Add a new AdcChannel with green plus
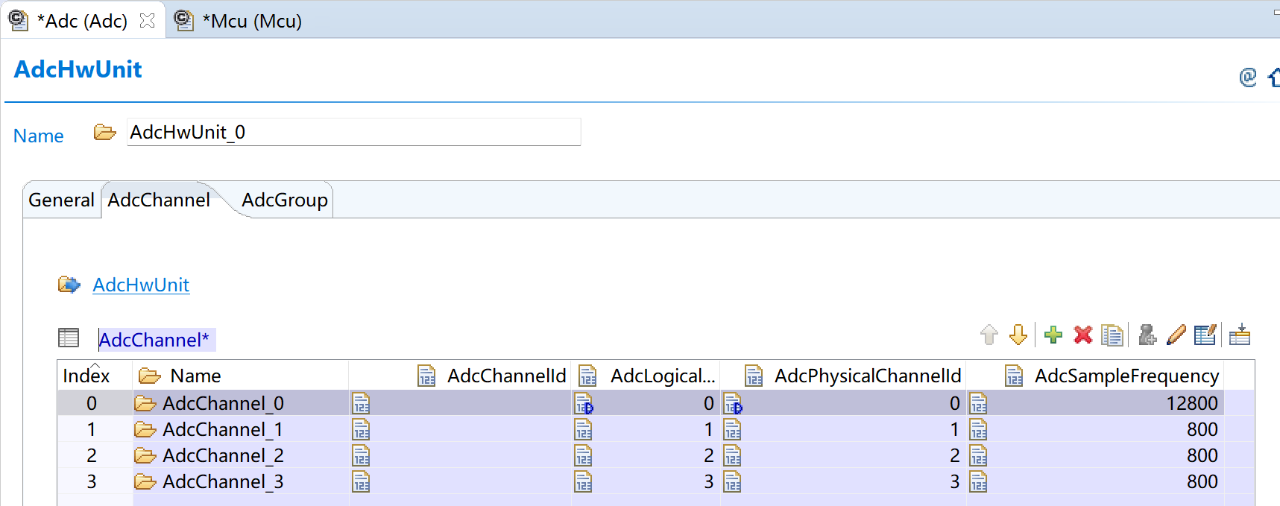 [x=1053, y=335]
